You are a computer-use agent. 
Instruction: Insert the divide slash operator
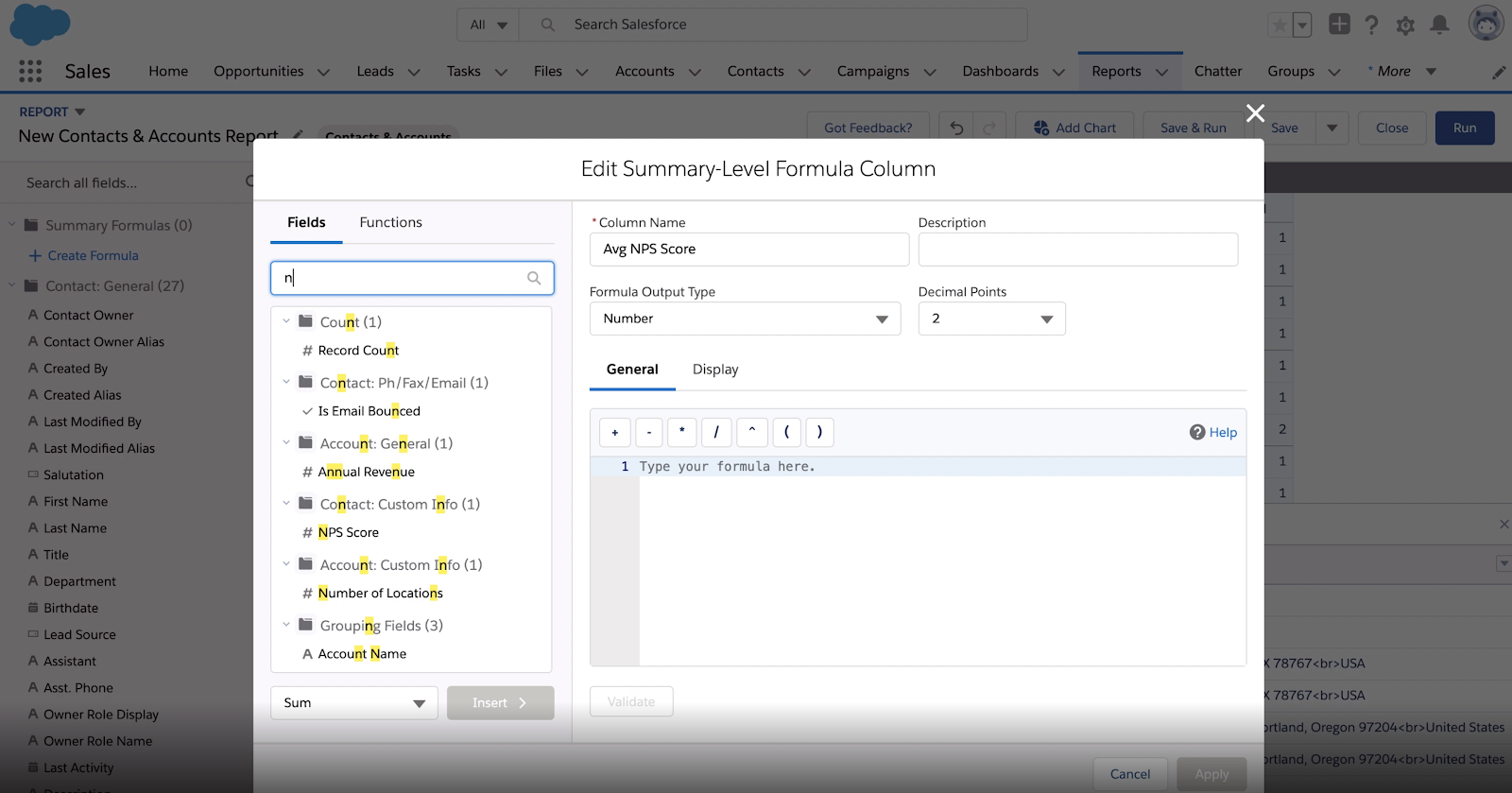pos(716,432)
